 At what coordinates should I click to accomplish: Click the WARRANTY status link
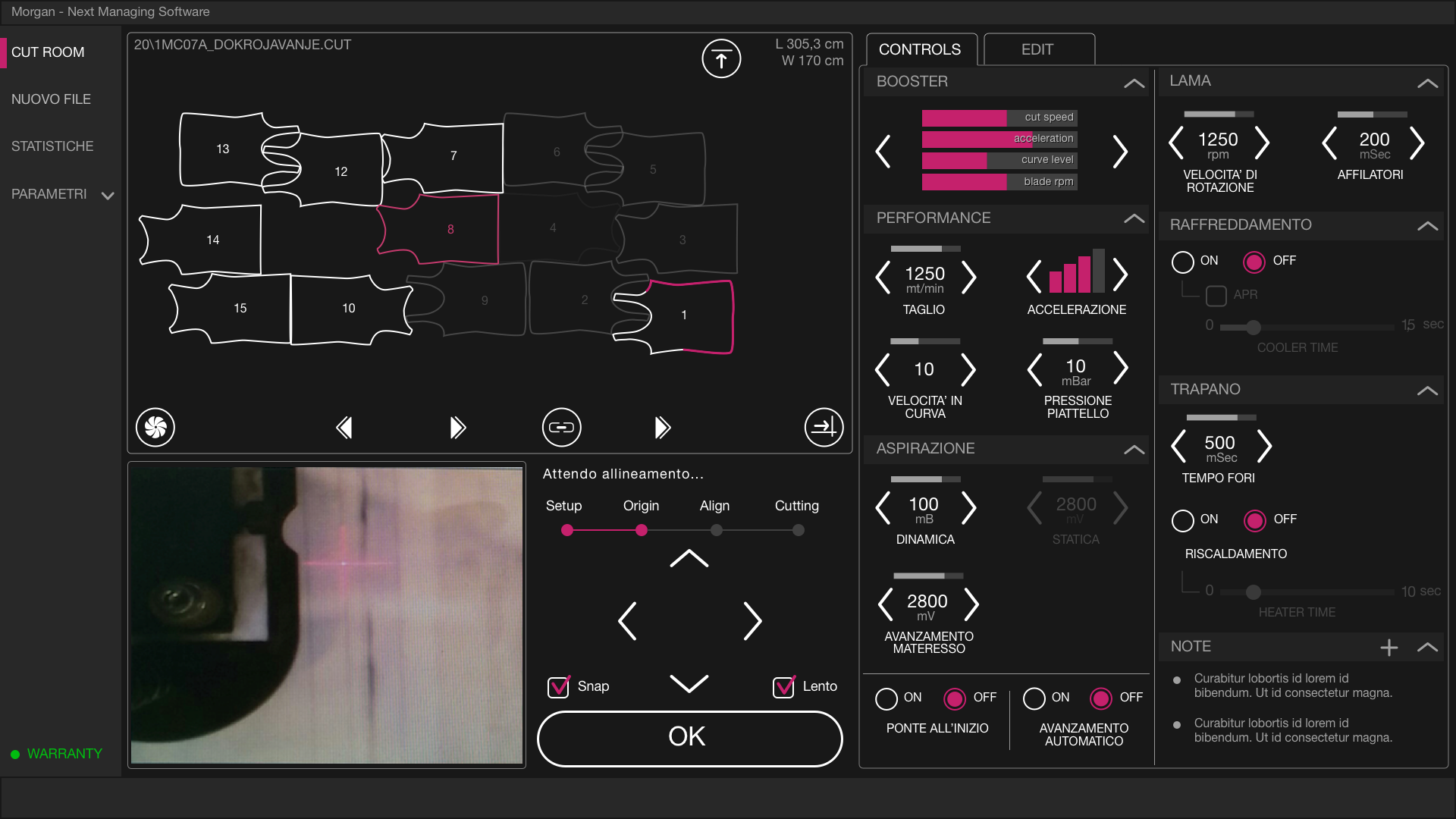pos(57,754)
